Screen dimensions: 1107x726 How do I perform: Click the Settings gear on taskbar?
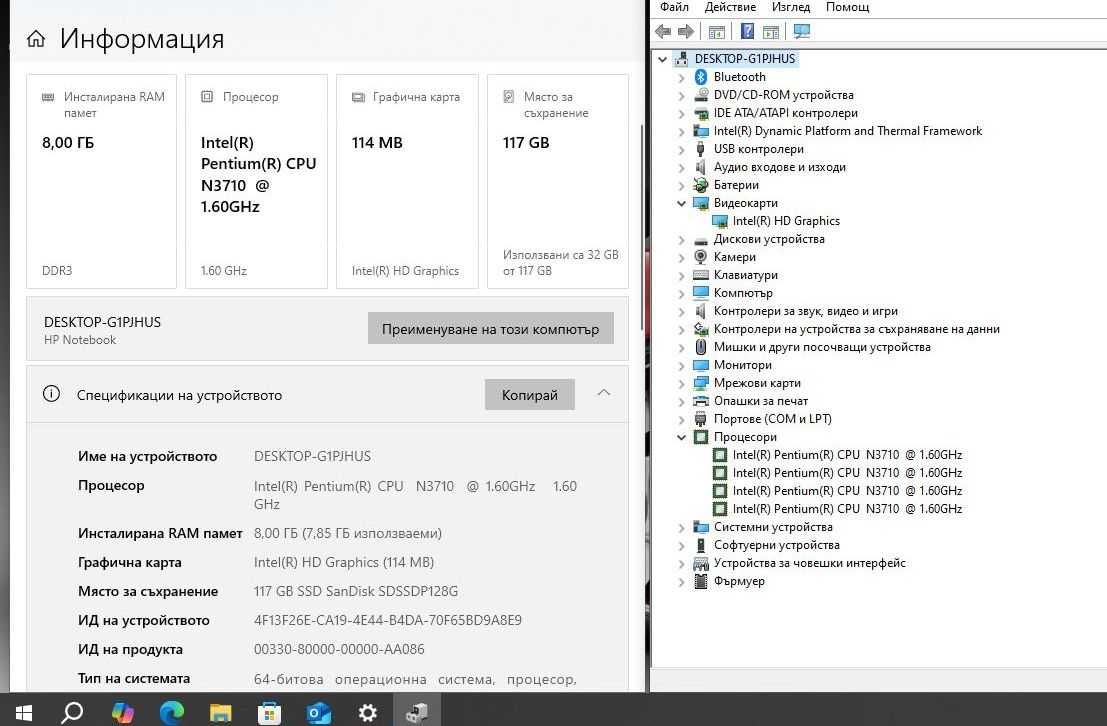(x=367, y=712)
